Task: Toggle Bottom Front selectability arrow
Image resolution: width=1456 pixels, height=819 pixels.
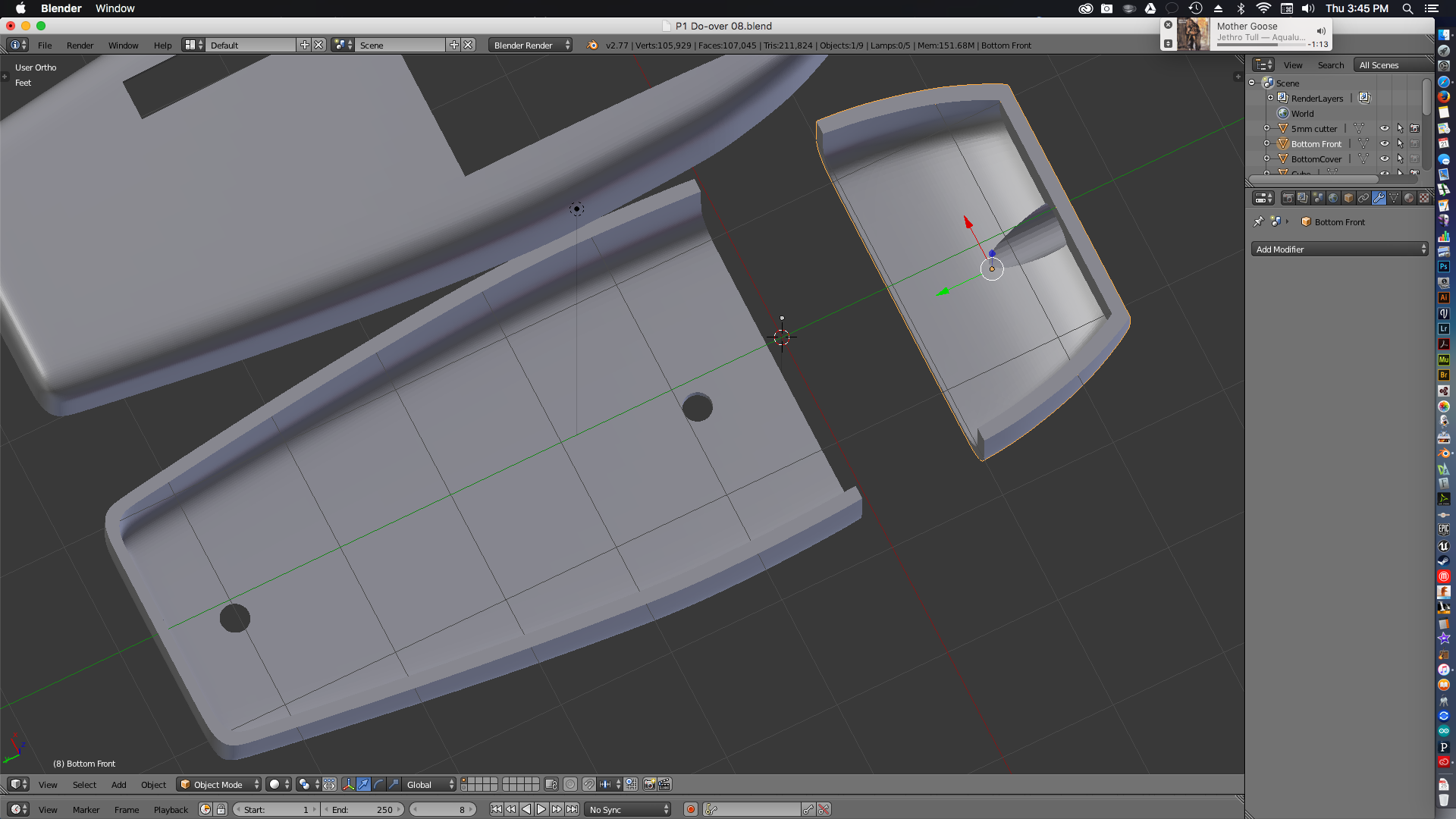Action: pos(1400,144)
